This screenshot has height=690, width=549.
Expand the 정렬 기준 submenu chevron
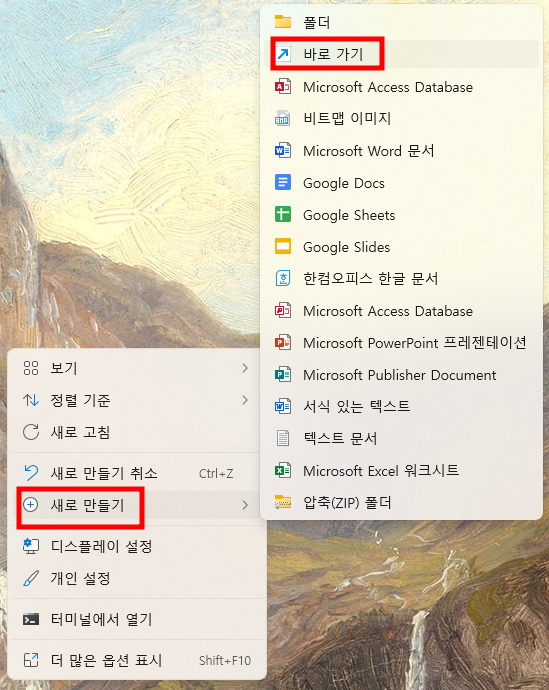[x=245, y=400]
